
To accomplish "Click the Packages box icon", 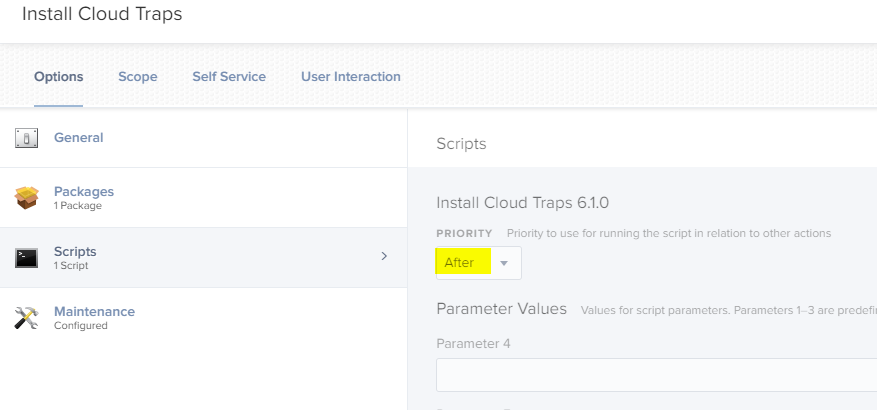I will pyautogui.click(x=26, y=198).
